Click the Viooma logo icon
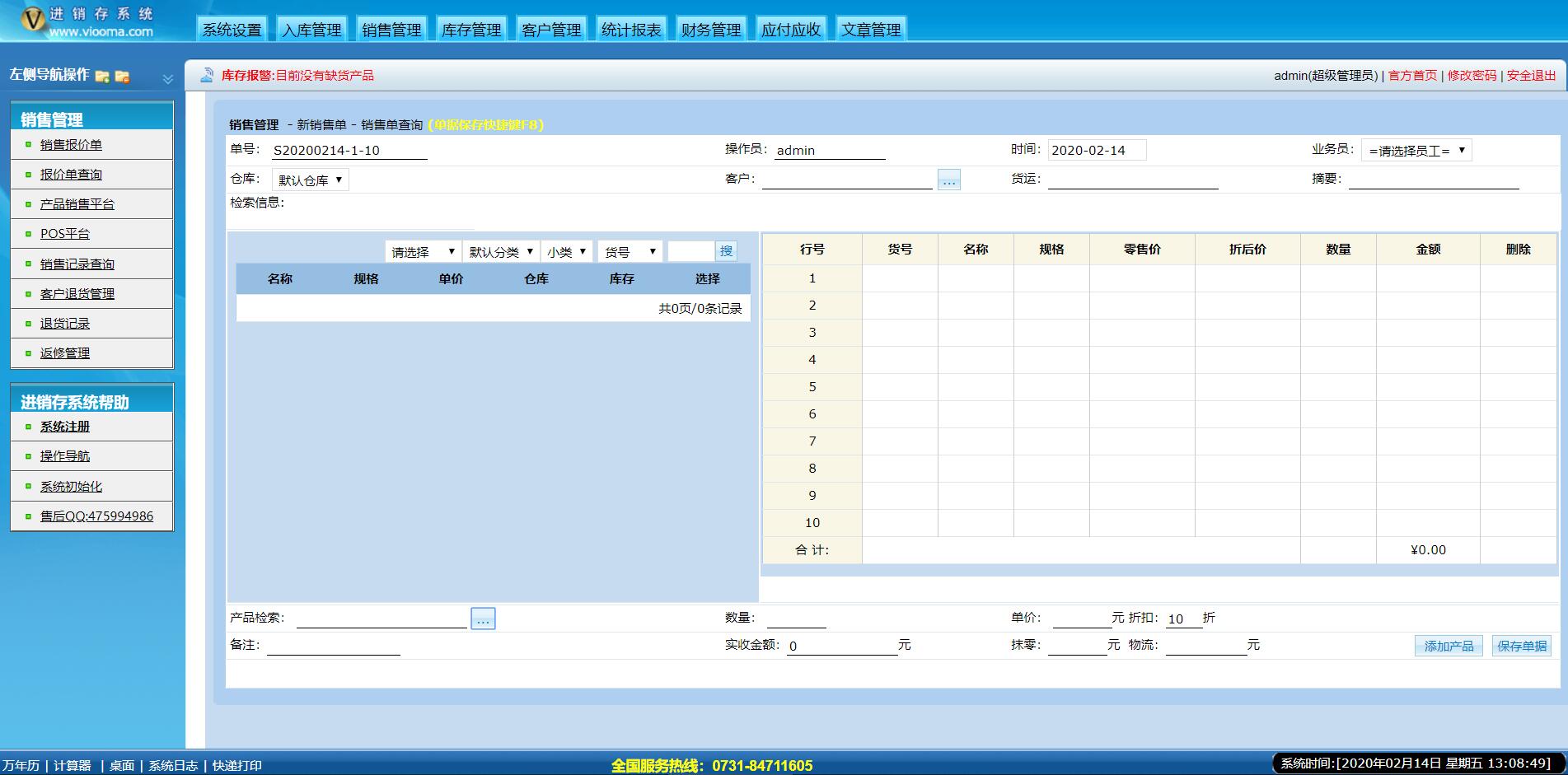This screenshot has width=1568, height=775. (32, 20)
